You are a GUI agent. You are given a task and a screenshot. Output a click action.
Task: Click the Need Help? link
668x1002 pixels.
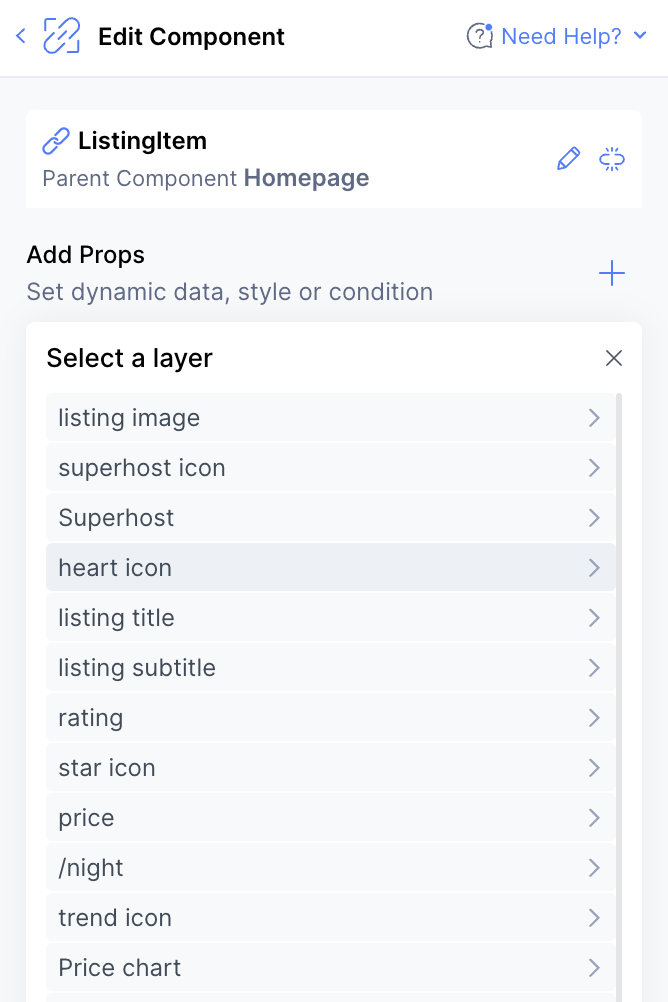pos(561,36)
